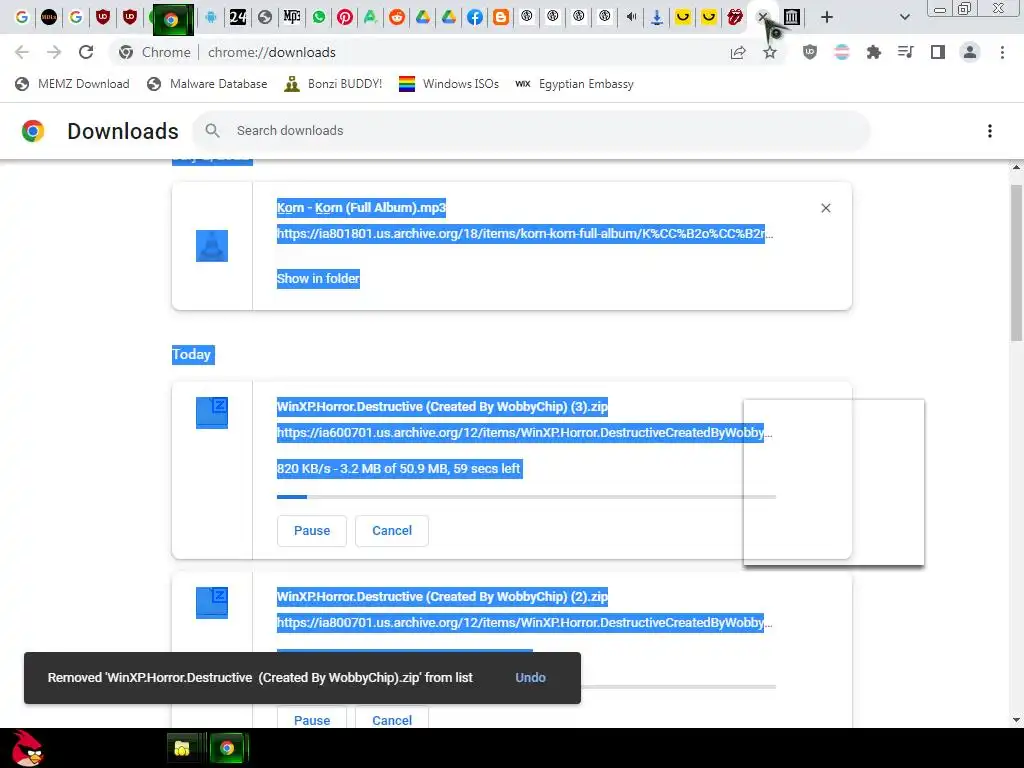Undo the removal in the notification
1024x768 pixels.
coord(530,678)
